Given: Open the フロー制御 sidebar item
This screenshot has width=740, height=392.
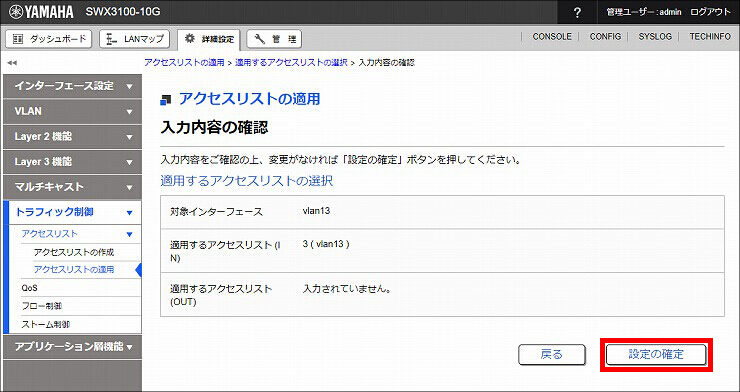Looking at the screenshot, I should point(42,306).
